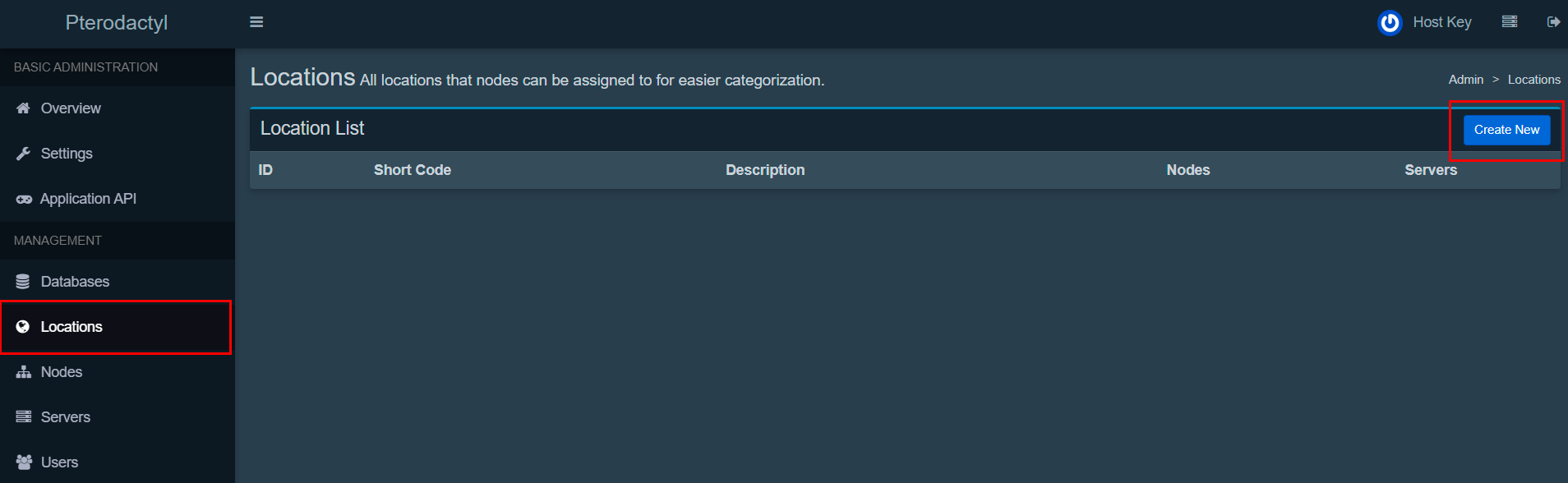Click the server list icon in header

click(1510, 22)
